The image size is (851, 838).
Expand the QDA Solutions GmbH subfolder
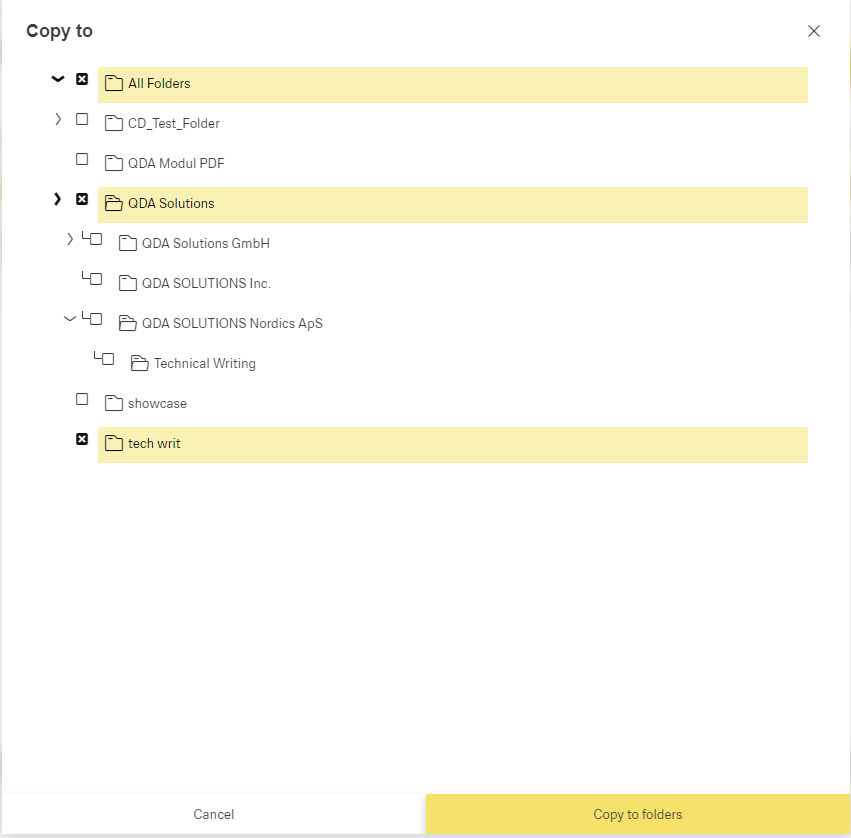(x=69, y=239)
